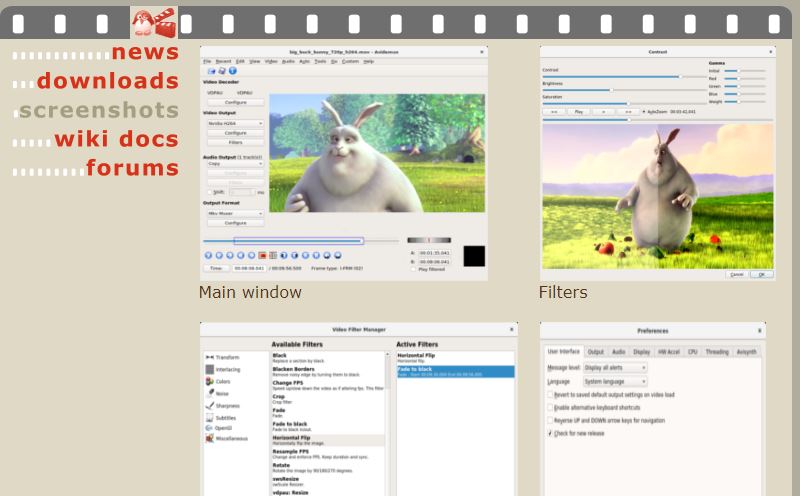Screen dimensions: 800x496
Task: Switch to the Audio tab in Preferences
Action: click(618, 352)
